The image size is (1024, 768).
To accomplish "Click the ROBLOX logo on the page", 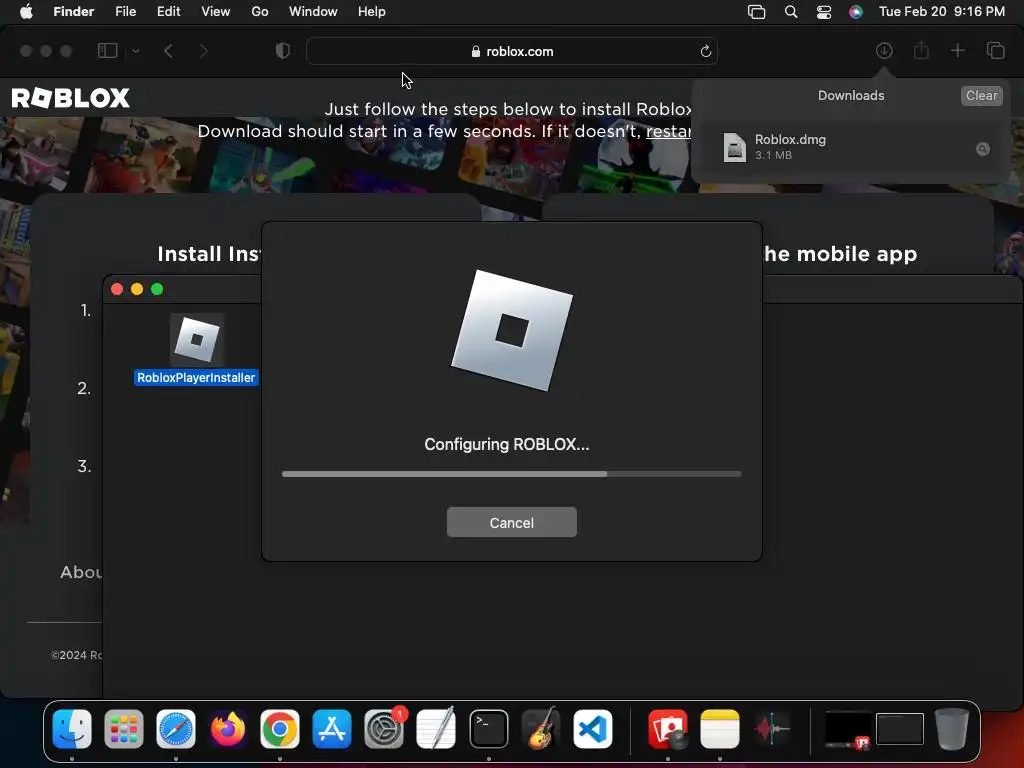I will click(x=71, y=98).
